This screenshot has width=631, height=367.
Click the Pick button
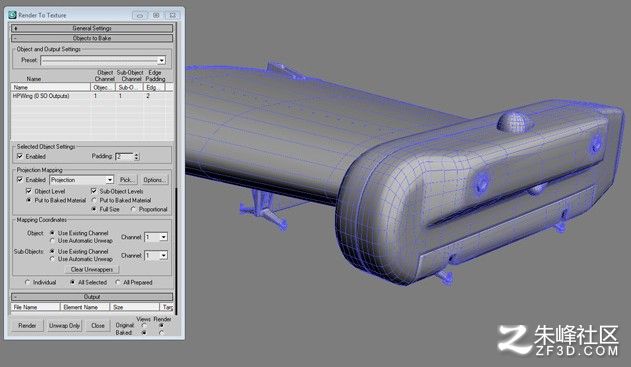126,180
